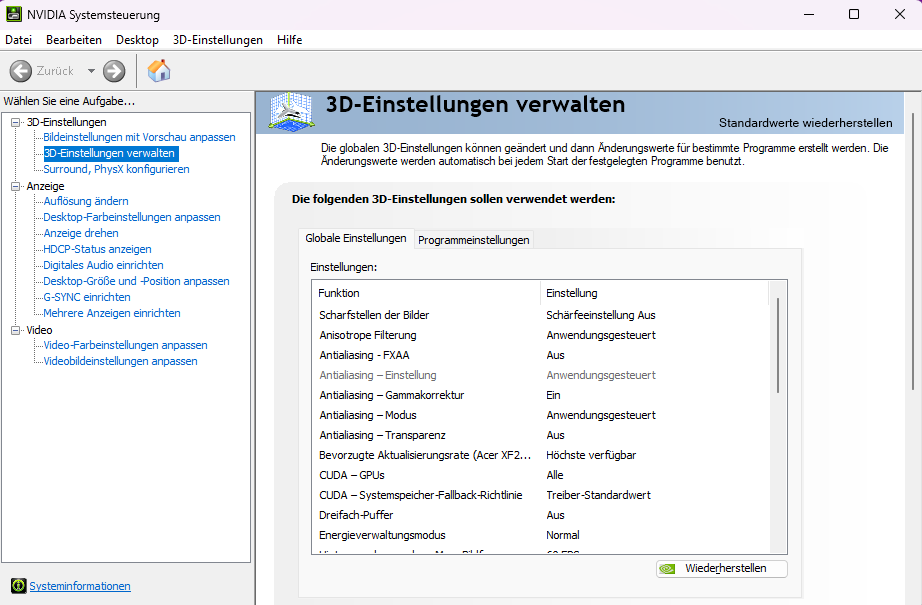Open Videobildeinstellungen anpassen
This screenshot has width=922, height=605.
(120, 361)
